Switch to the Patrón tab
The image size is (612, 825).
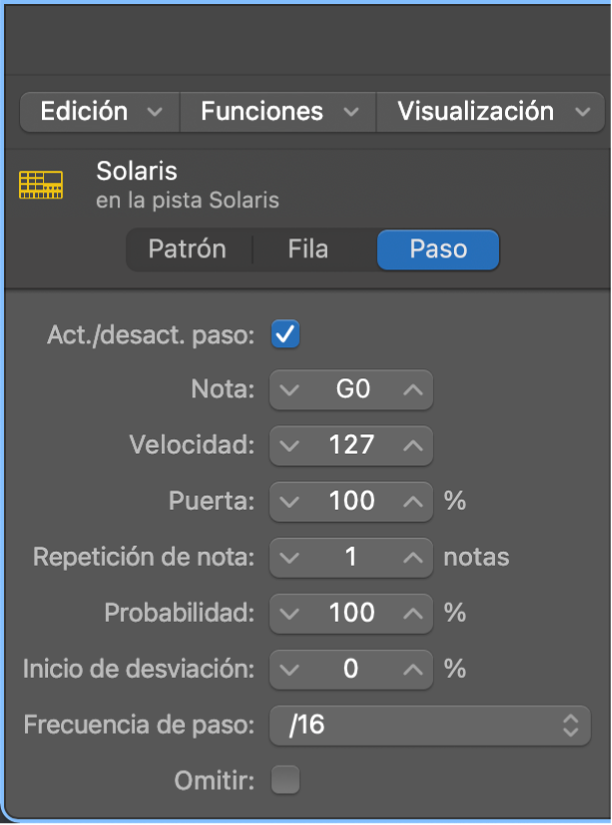(189, 250)
